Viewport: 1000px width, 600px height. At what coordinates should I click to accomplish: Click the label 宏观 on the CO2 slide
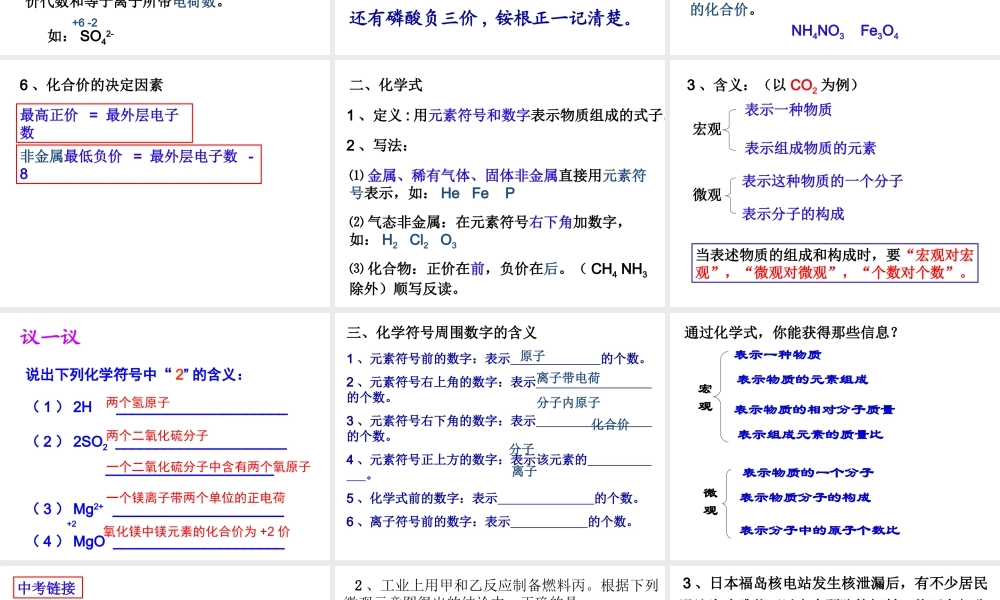tap(707, 129)
